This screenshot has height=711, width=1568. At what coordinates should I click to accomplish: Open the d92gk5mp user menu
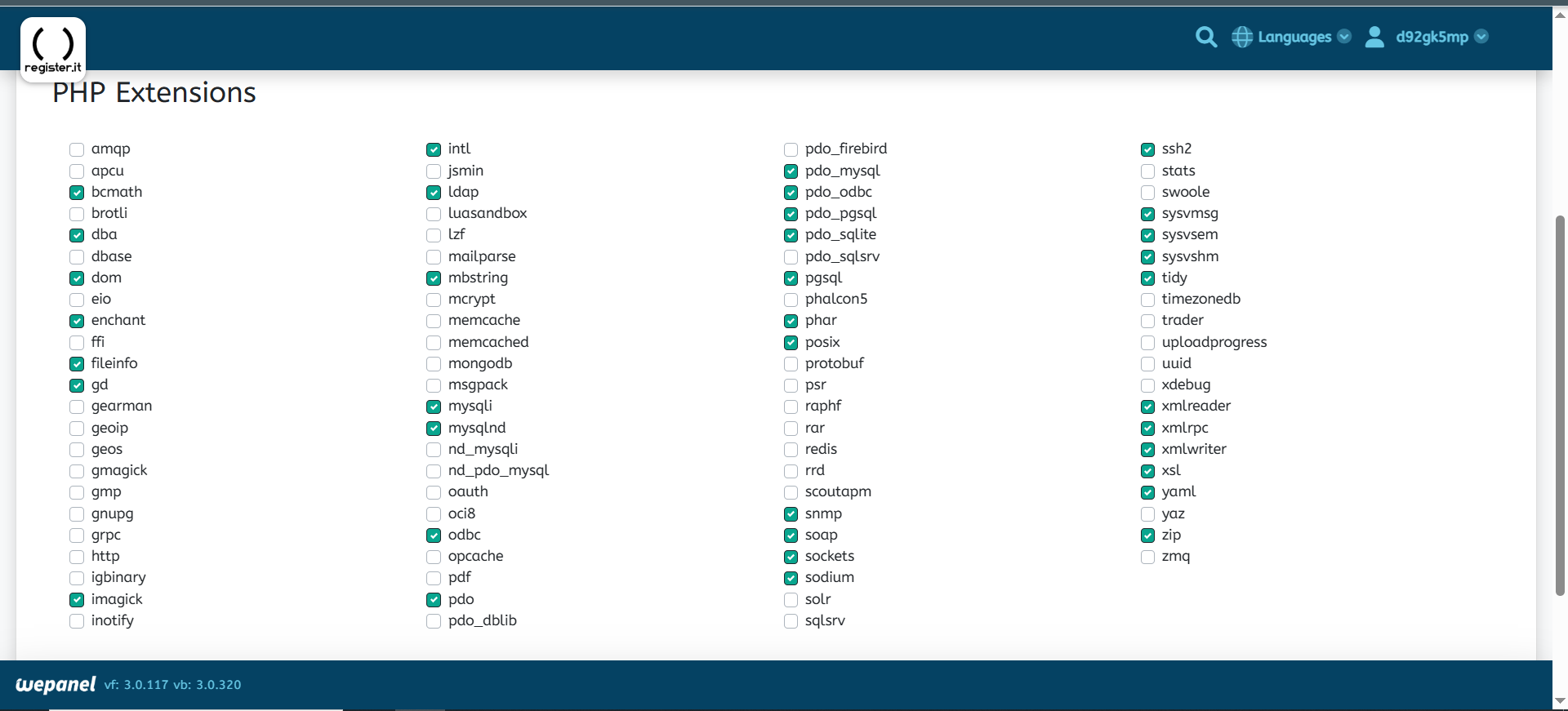pyautogui.click(x=1432, y=37)
